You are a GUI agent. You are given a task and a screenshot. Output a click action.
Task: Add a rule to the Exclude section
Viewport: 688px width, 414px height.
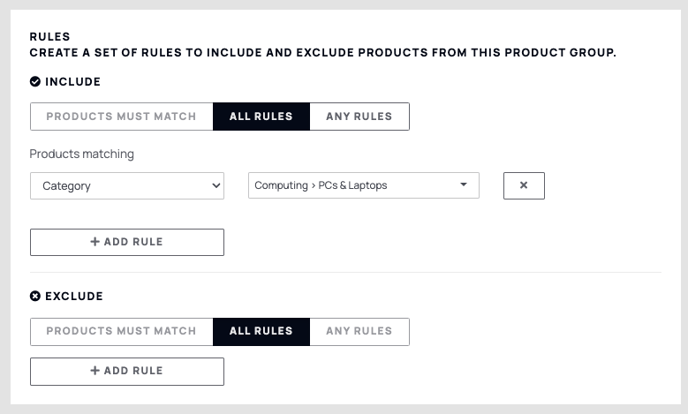127,371
